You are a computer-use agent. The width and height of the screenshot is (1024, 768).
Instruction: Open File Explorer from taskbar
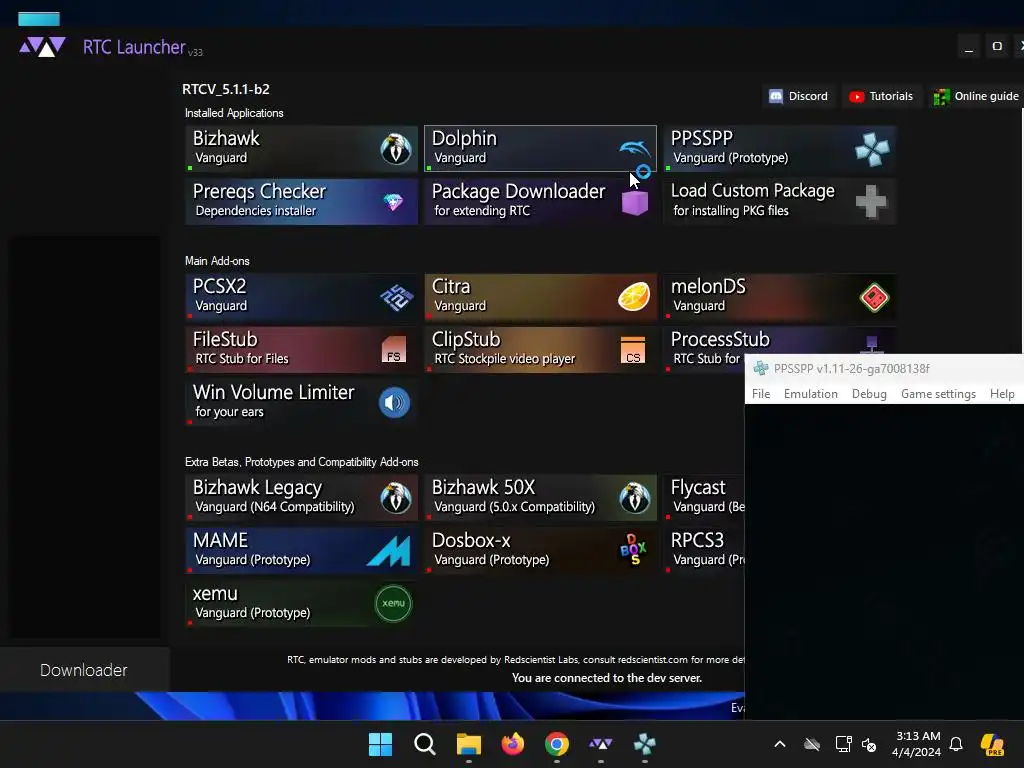tap(468, 744)
